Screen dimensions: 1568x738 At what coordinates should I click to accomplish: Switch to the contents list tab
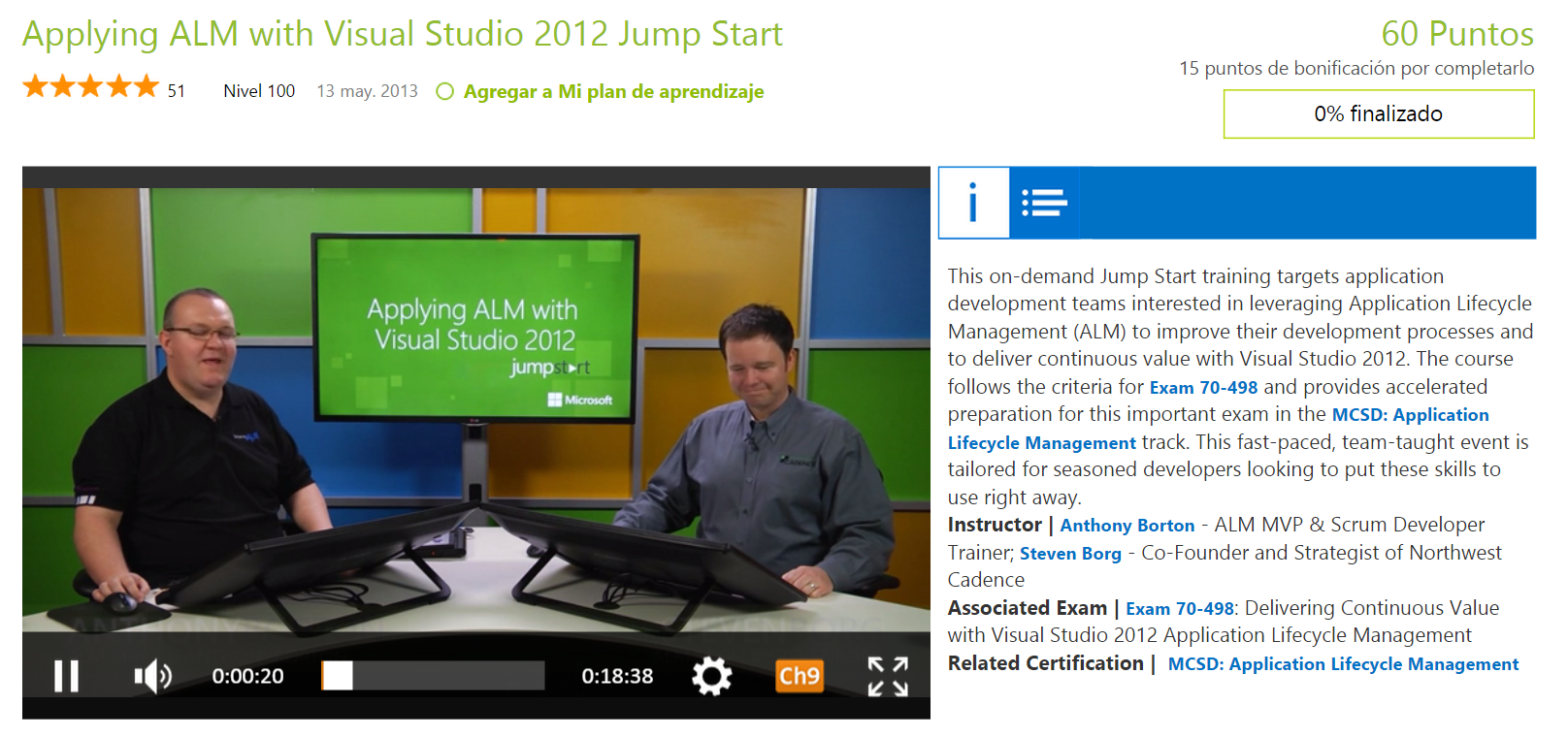coord(1044,203)
